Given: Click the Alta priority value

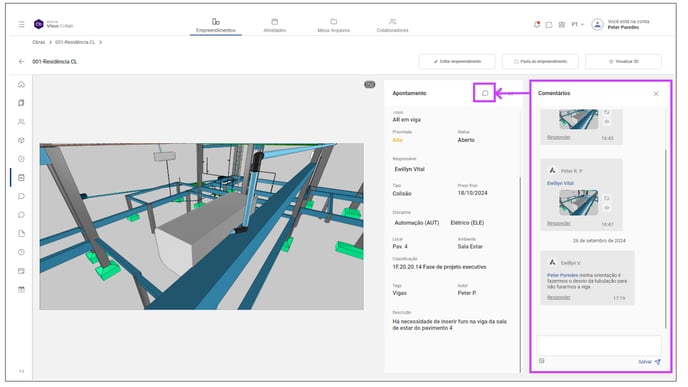Looking at the screenshot, I should click(398, 140).
